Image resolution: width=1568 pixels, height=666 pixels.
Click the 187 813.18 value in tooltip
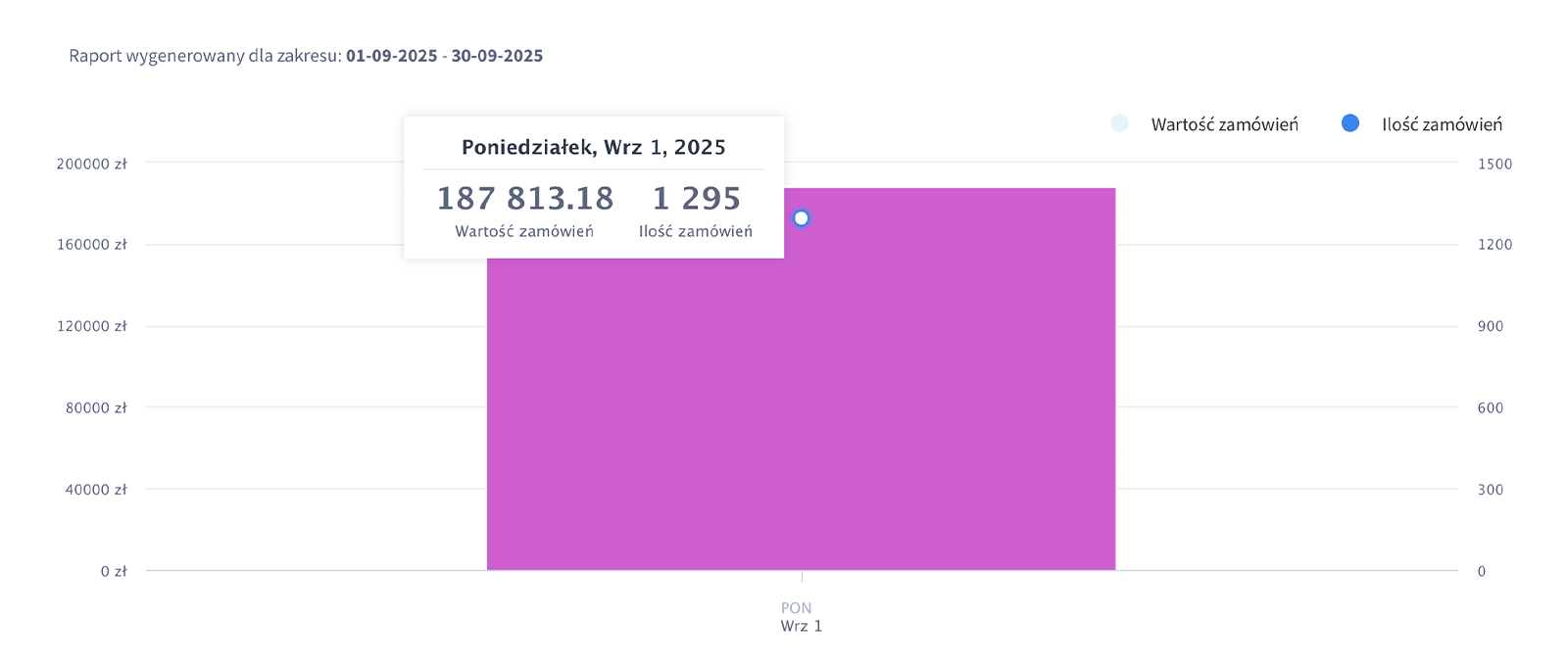(x=525, y=199)
